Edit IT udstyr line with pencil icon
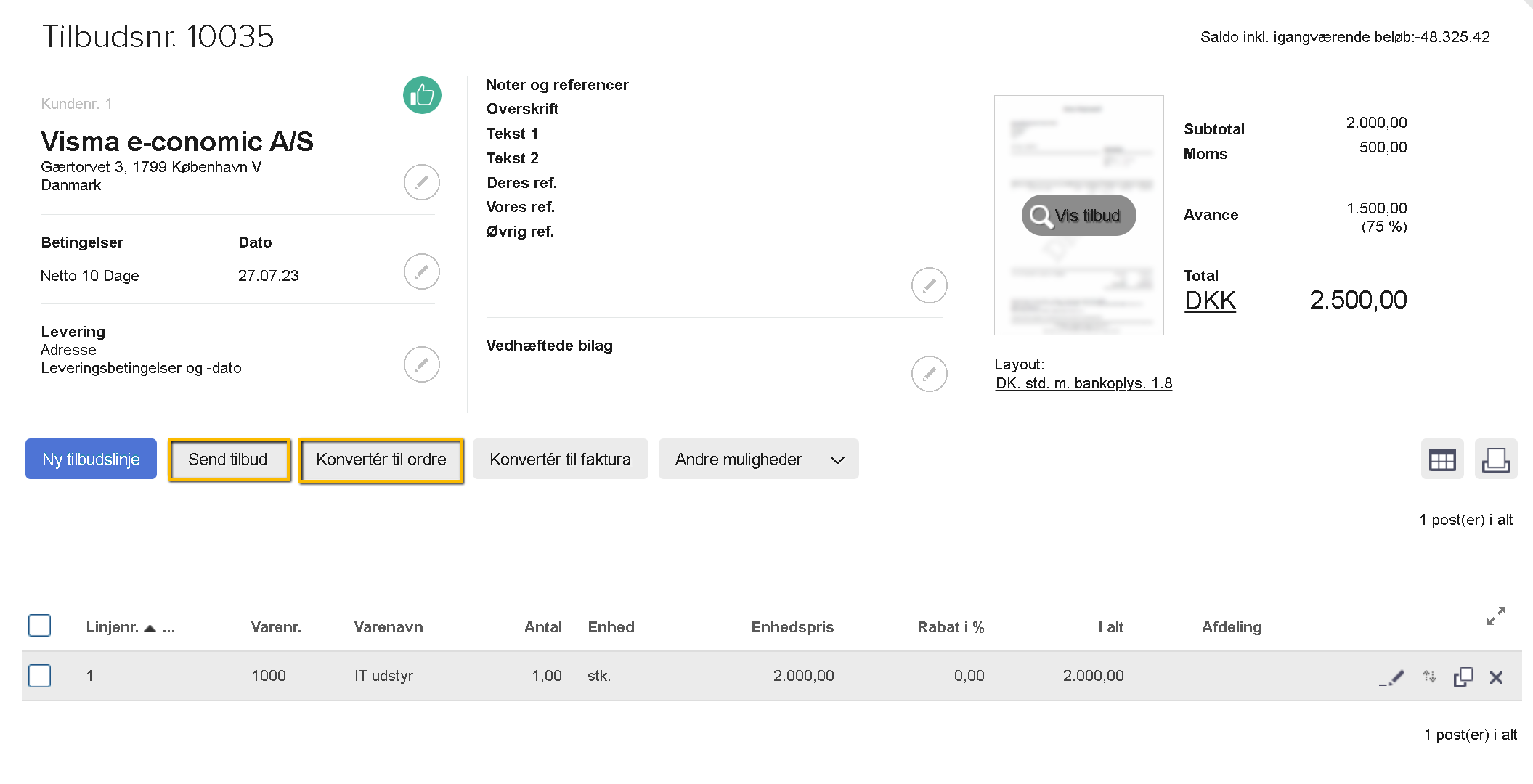This screenshot has width=1533, height=784. click(x=1392, y=677)
